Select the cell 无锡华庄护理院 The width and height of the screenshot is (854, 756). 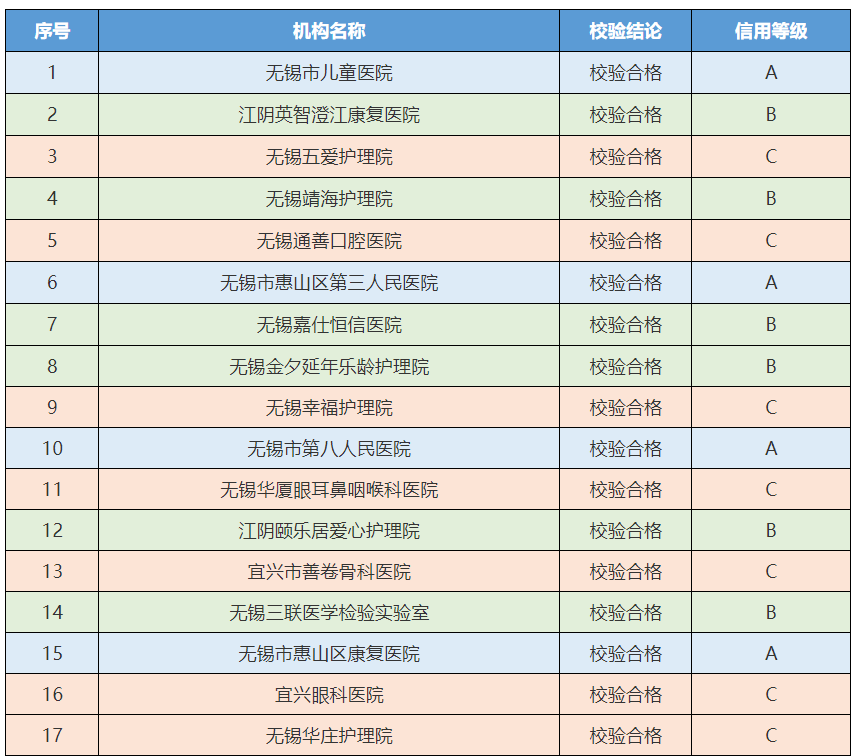(329, 735)
